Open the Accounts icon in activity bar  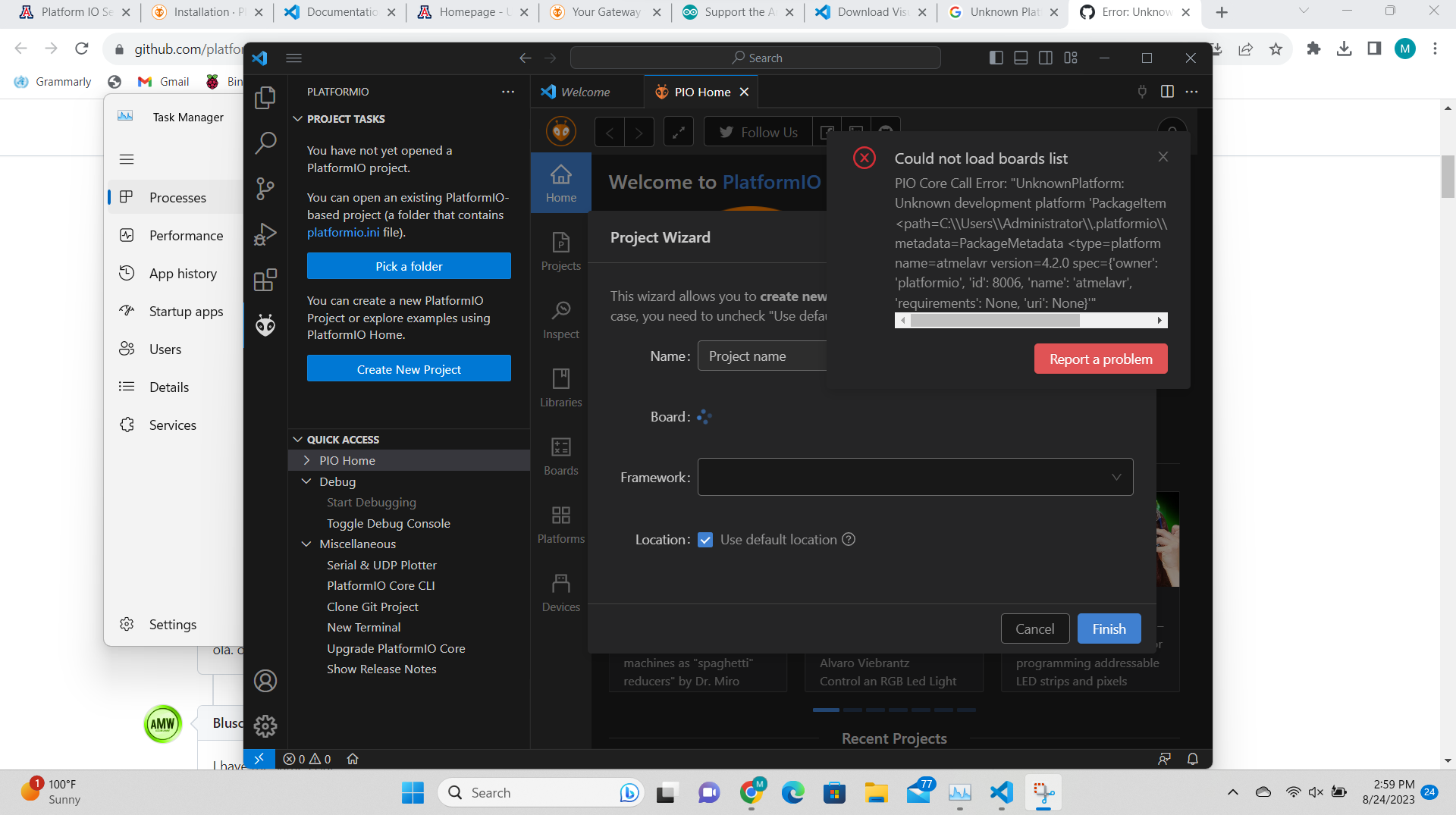pos(265,681)
